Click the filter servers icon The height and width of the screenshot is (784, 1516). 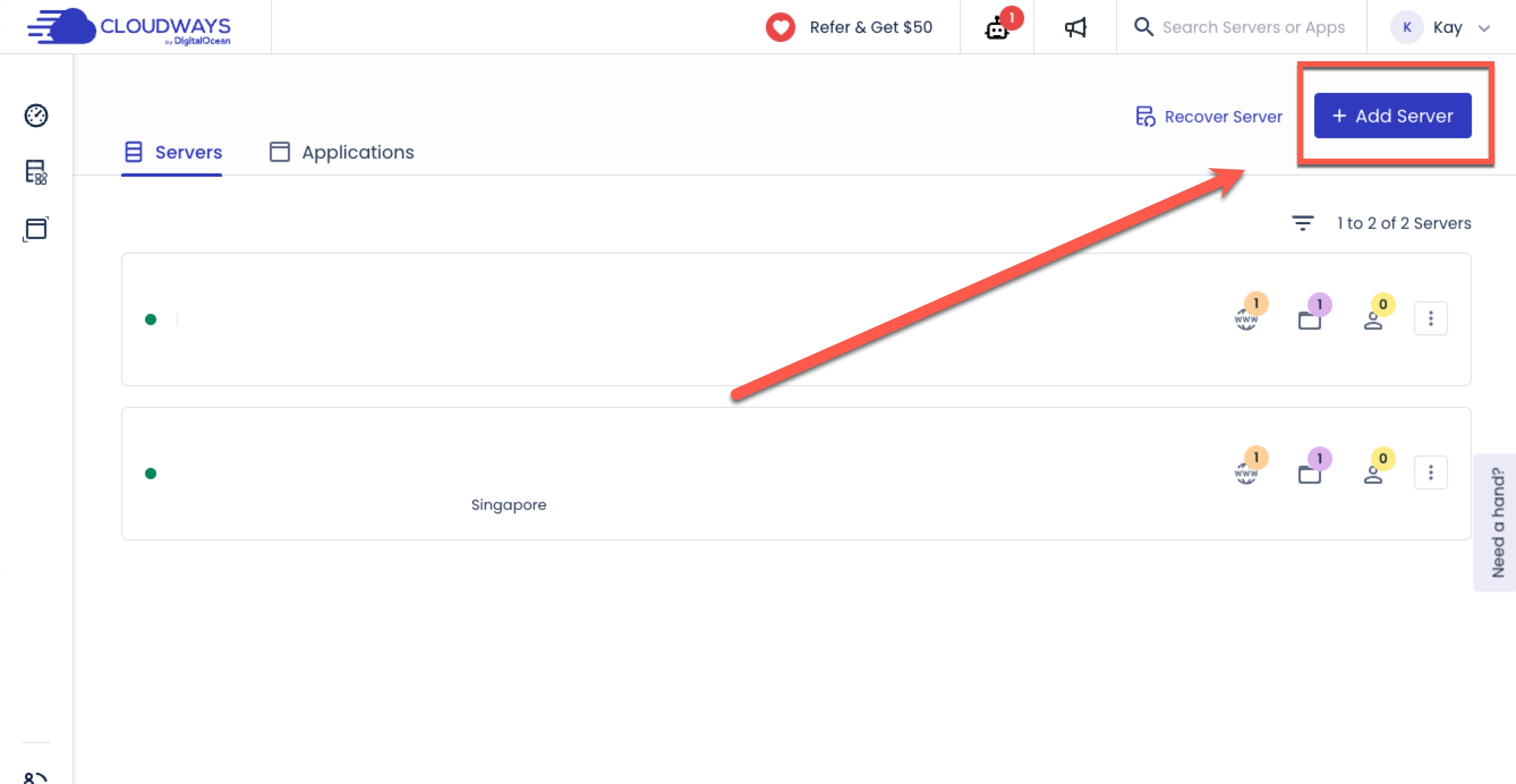click(x=1302, y=223)
